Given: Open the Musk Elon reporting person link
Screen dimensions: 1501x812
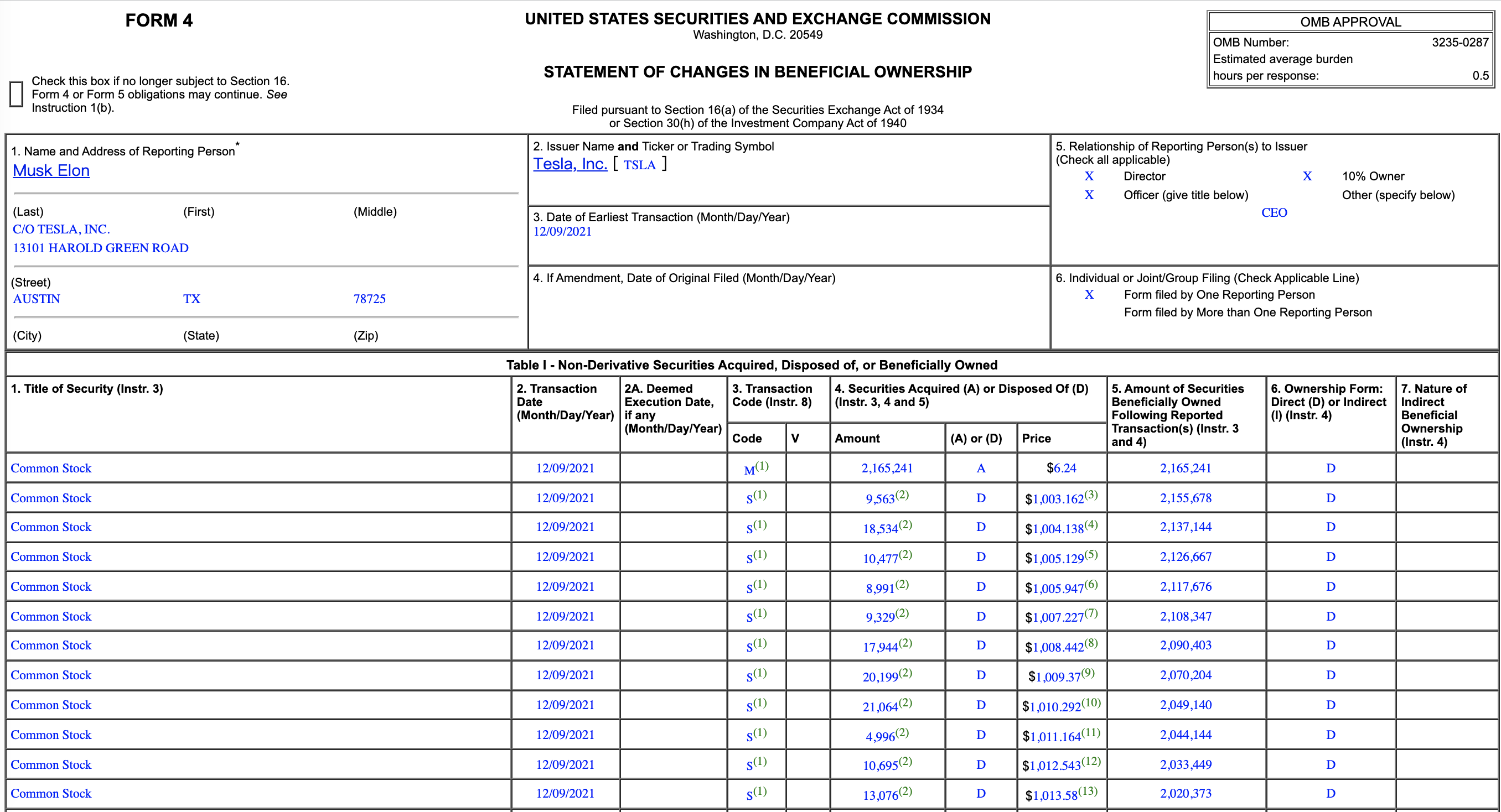Looking at the screenshot, I should [x=51, y=171].
